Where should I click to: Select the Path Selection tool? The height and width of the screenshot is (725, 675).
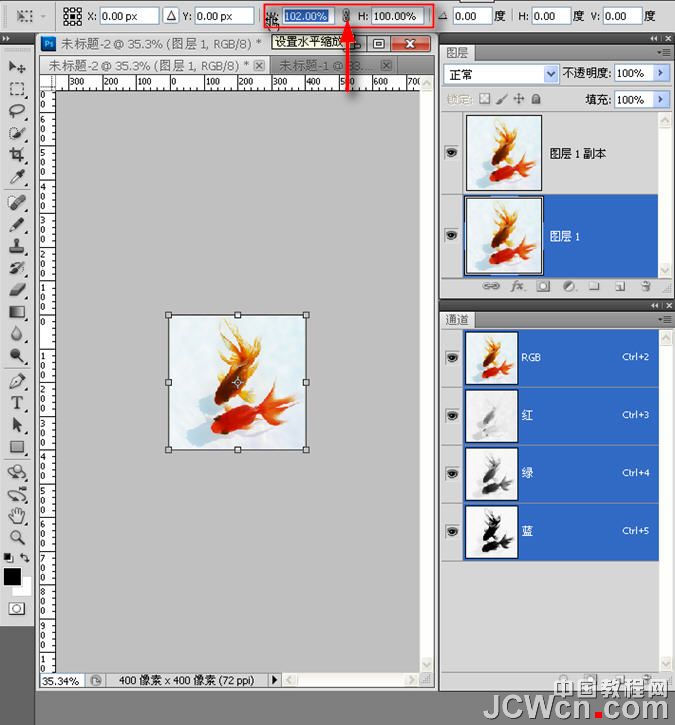(x=17, y=425)
